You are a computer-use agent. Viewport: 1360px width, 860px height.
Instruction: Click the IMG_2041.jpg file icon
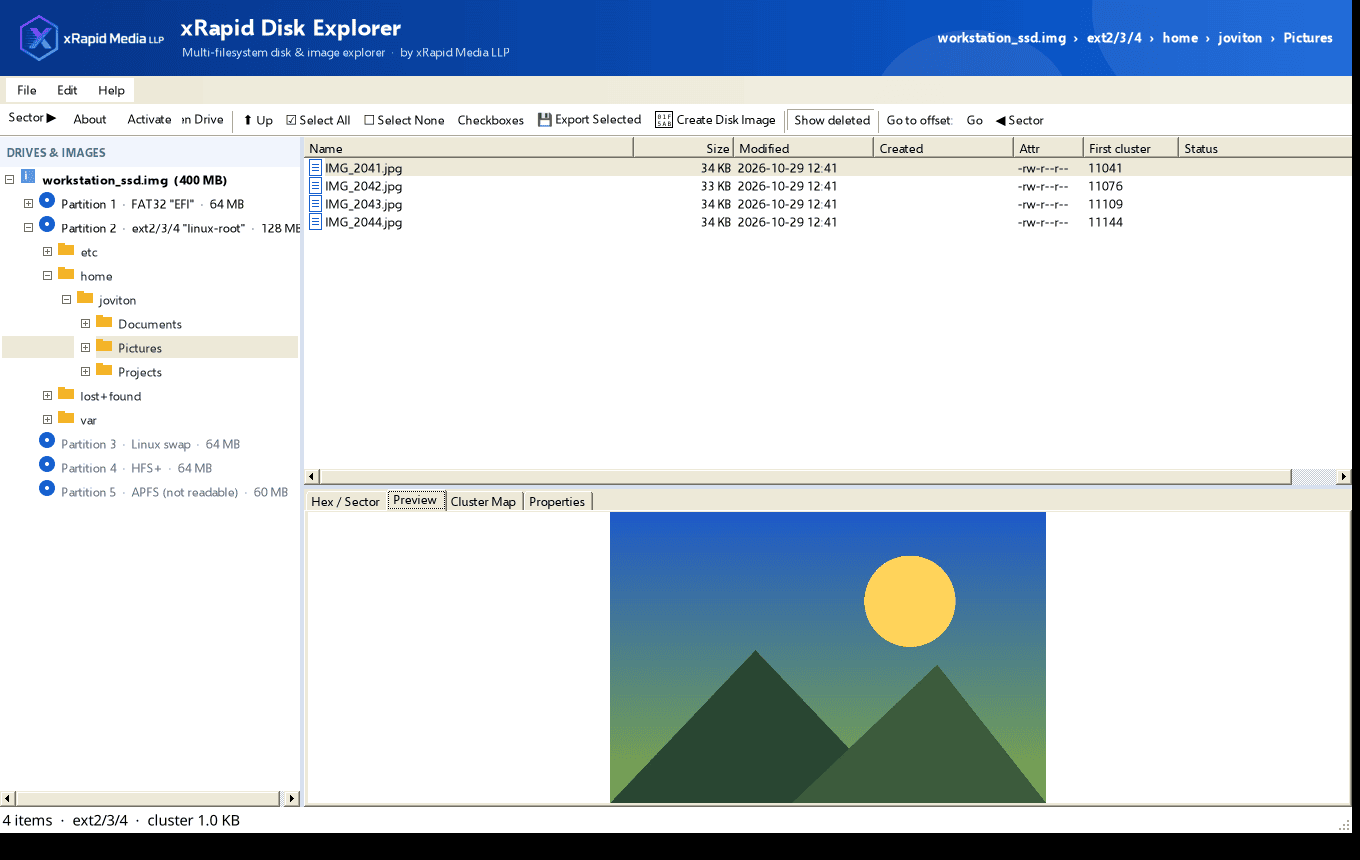coord(315,168)
